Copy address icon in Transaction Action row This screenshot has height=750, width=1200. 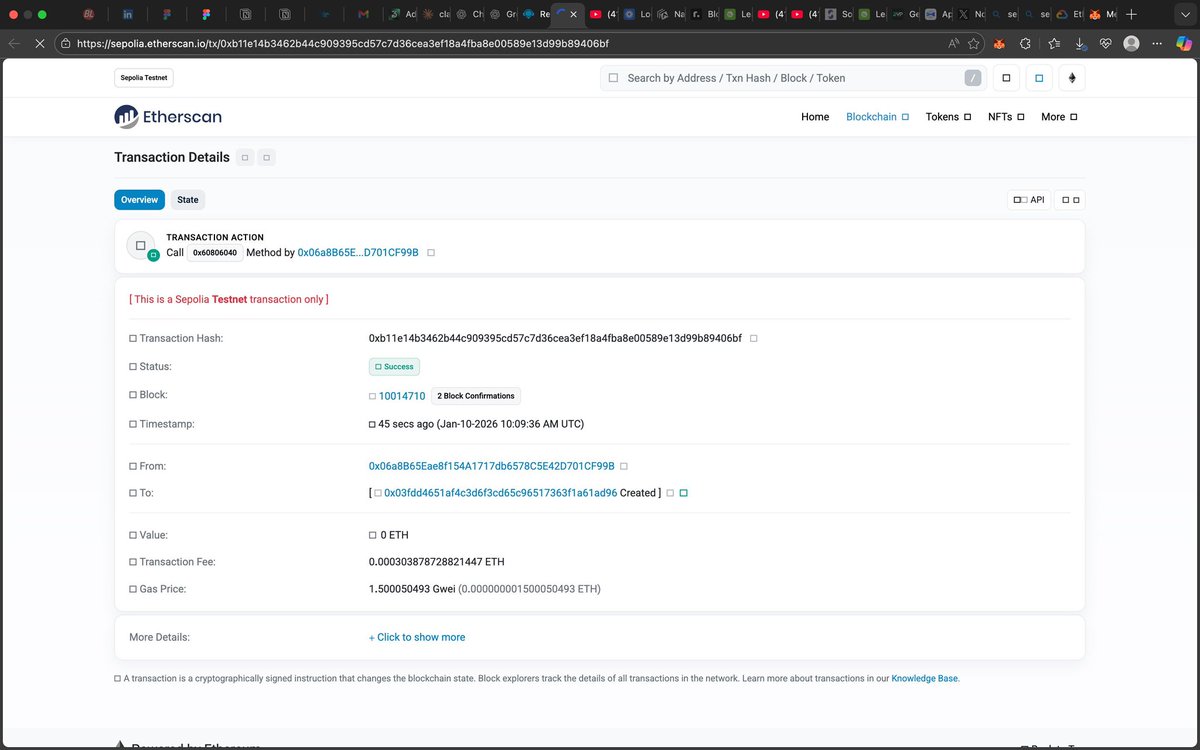[431, 253]
